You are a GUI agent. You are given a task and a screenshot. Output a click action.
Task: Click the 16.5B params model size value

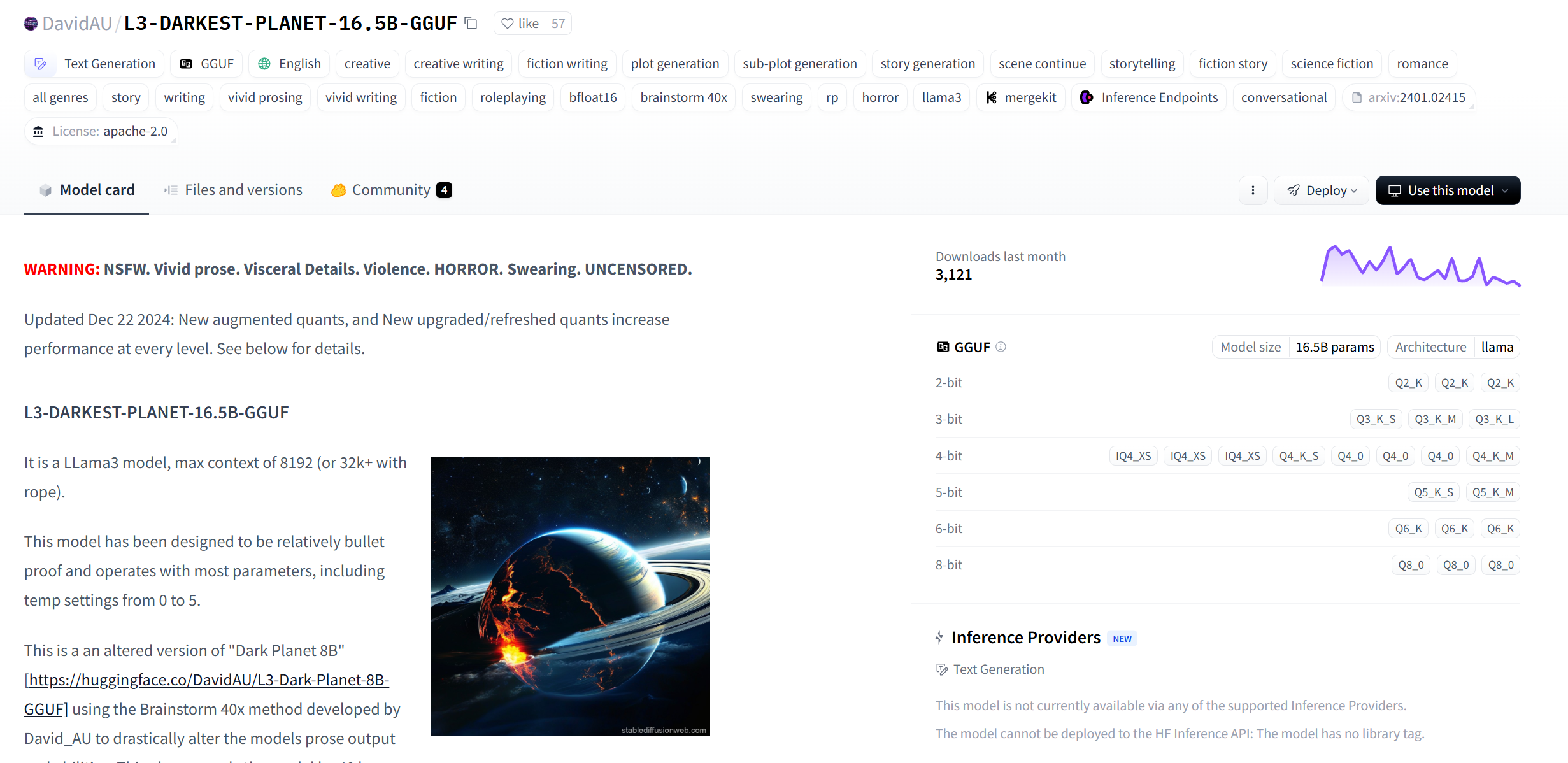pos(1334,347)
